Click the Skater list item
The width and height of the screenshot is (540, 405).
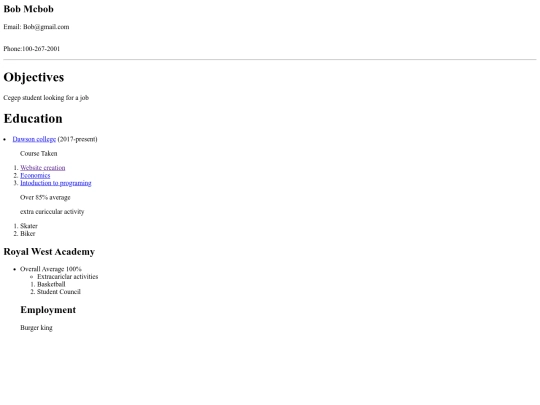[29, 226]
